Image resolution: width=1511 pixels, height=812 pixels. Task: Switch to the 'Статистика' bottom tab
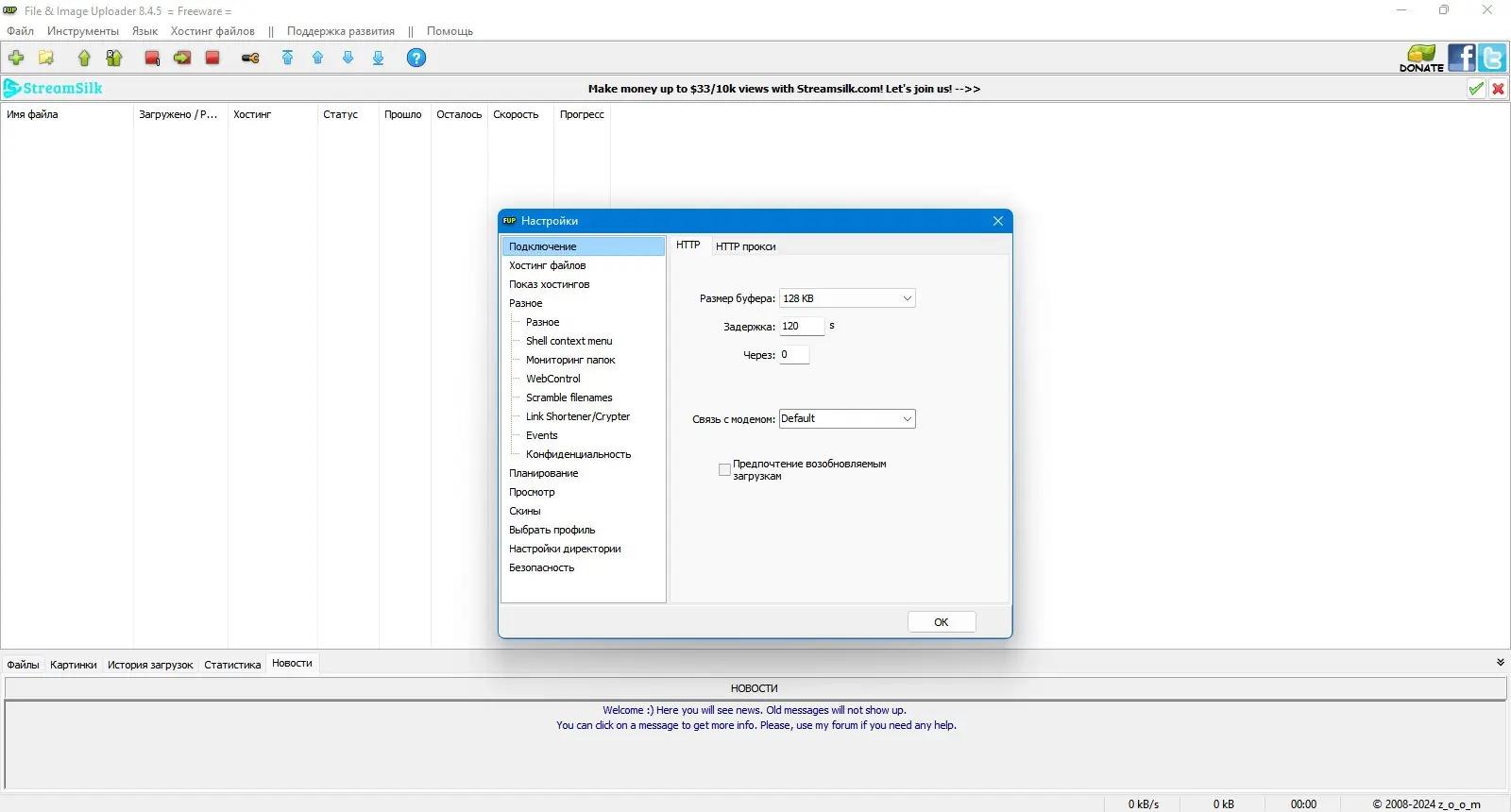232,665
